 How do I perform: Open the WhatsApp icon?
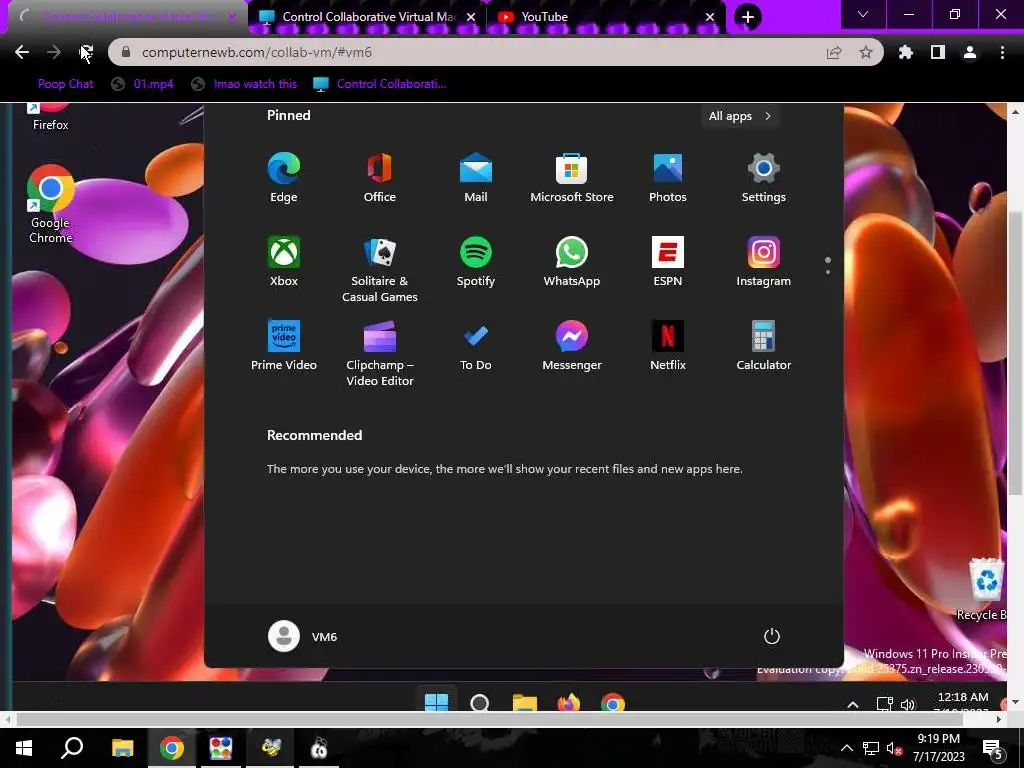click(x=571, y=261)
